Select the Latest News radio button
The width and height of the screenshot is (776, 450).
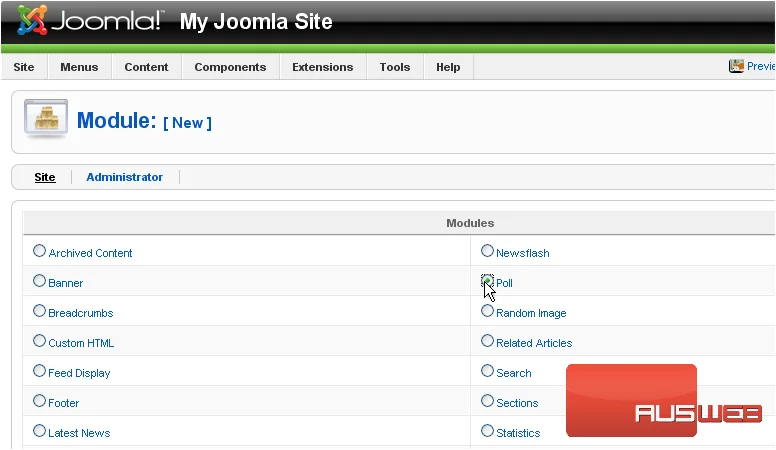pos(40,431)
